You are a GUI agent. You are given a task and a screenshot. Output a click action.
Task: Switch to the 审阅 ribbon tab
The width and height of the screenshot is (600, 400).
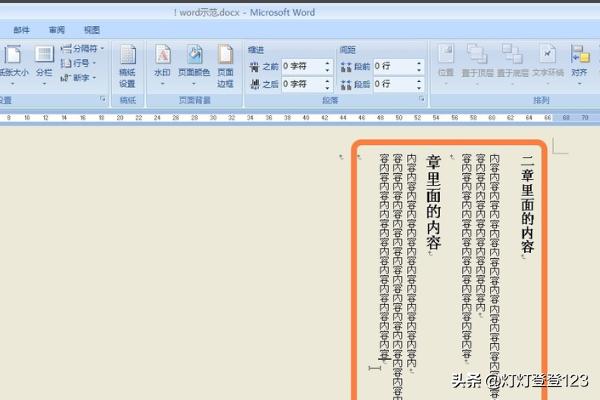point(57,30)
